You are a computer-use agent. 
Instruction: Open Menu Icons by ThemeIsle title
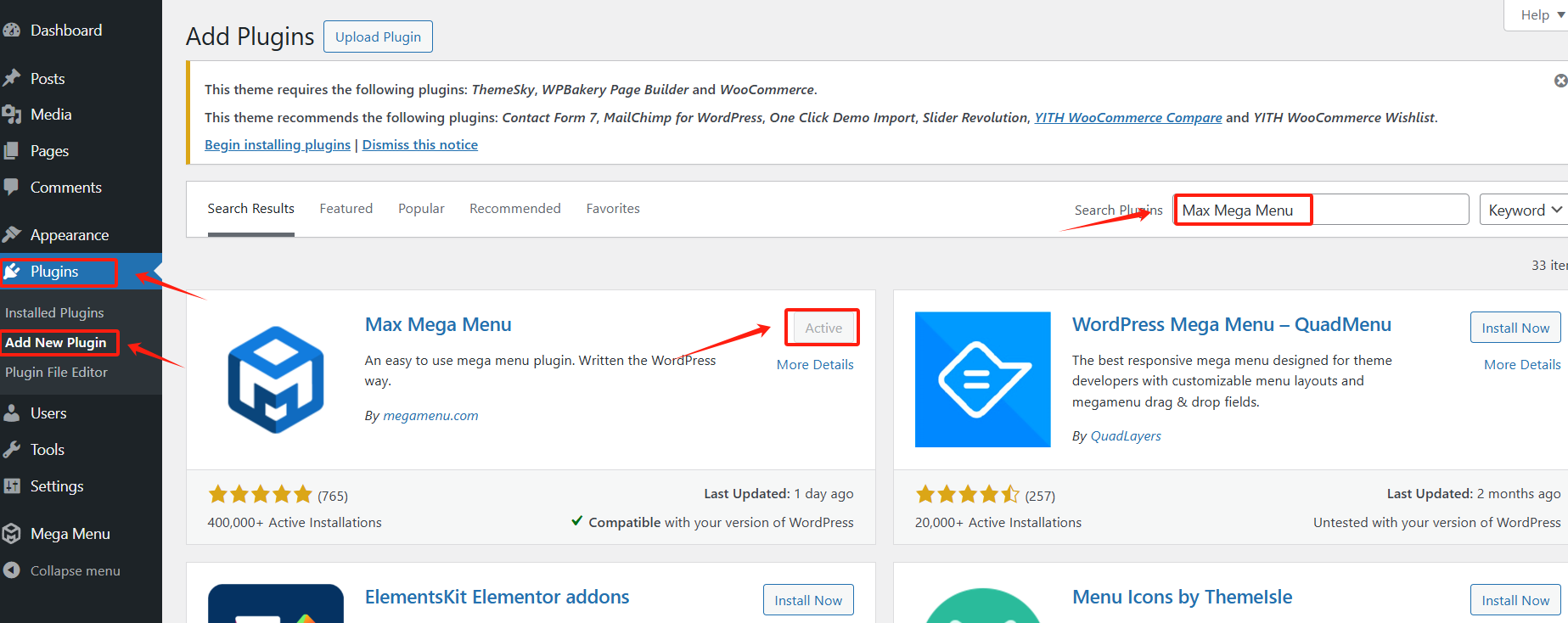pos(1183,598)
